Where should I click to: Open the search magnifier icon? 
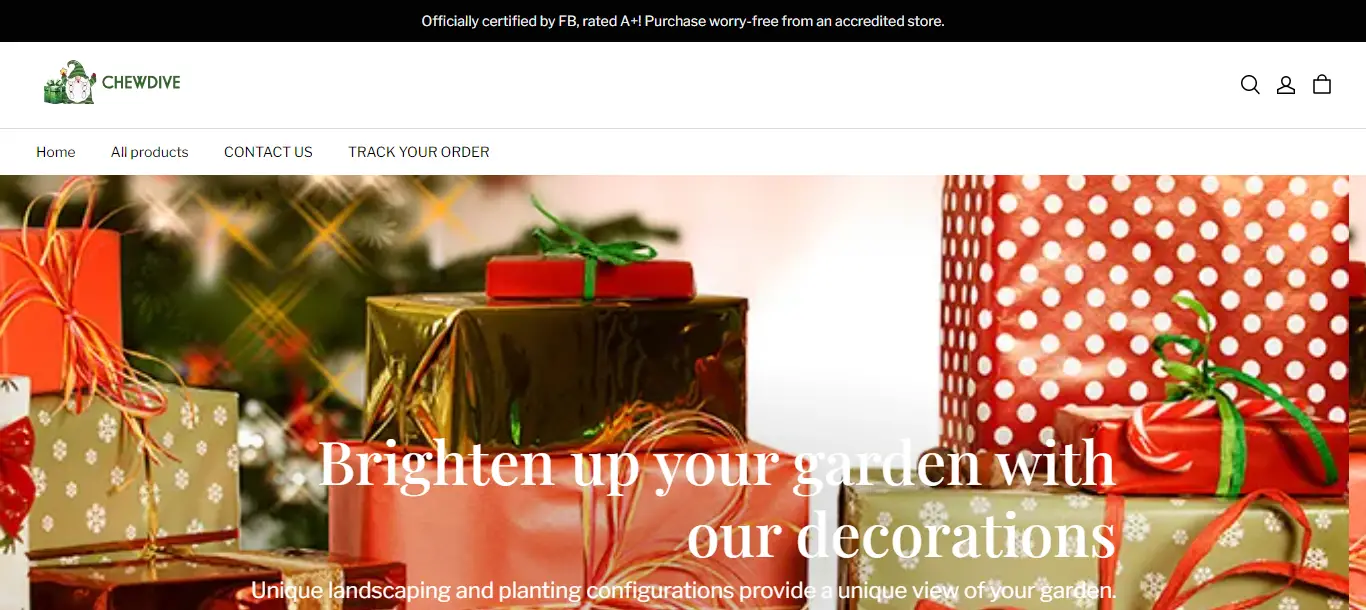tap(1250, 85)
